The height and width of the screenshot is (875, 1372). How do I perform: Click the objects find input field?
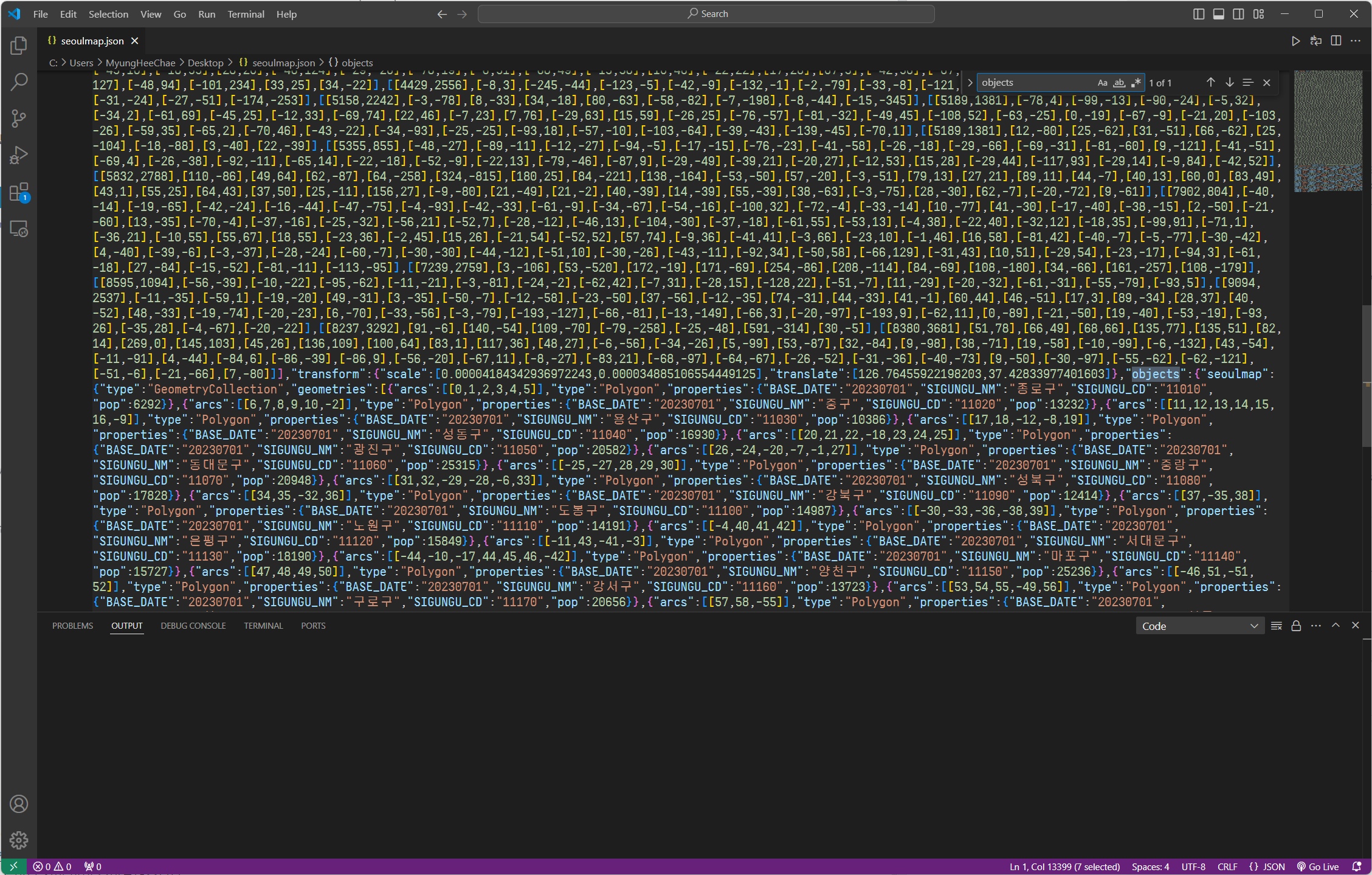pyautogui.click(x=1033, y=83)
